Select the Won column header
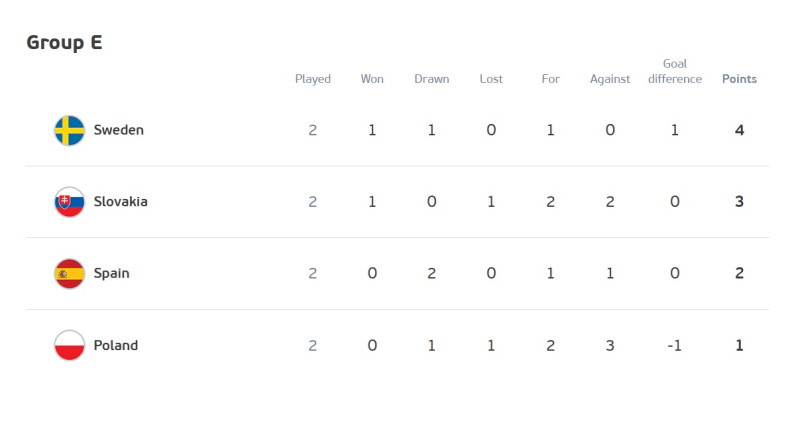The width and height of the screenshot is (800, 428). (x=372, y=79)
